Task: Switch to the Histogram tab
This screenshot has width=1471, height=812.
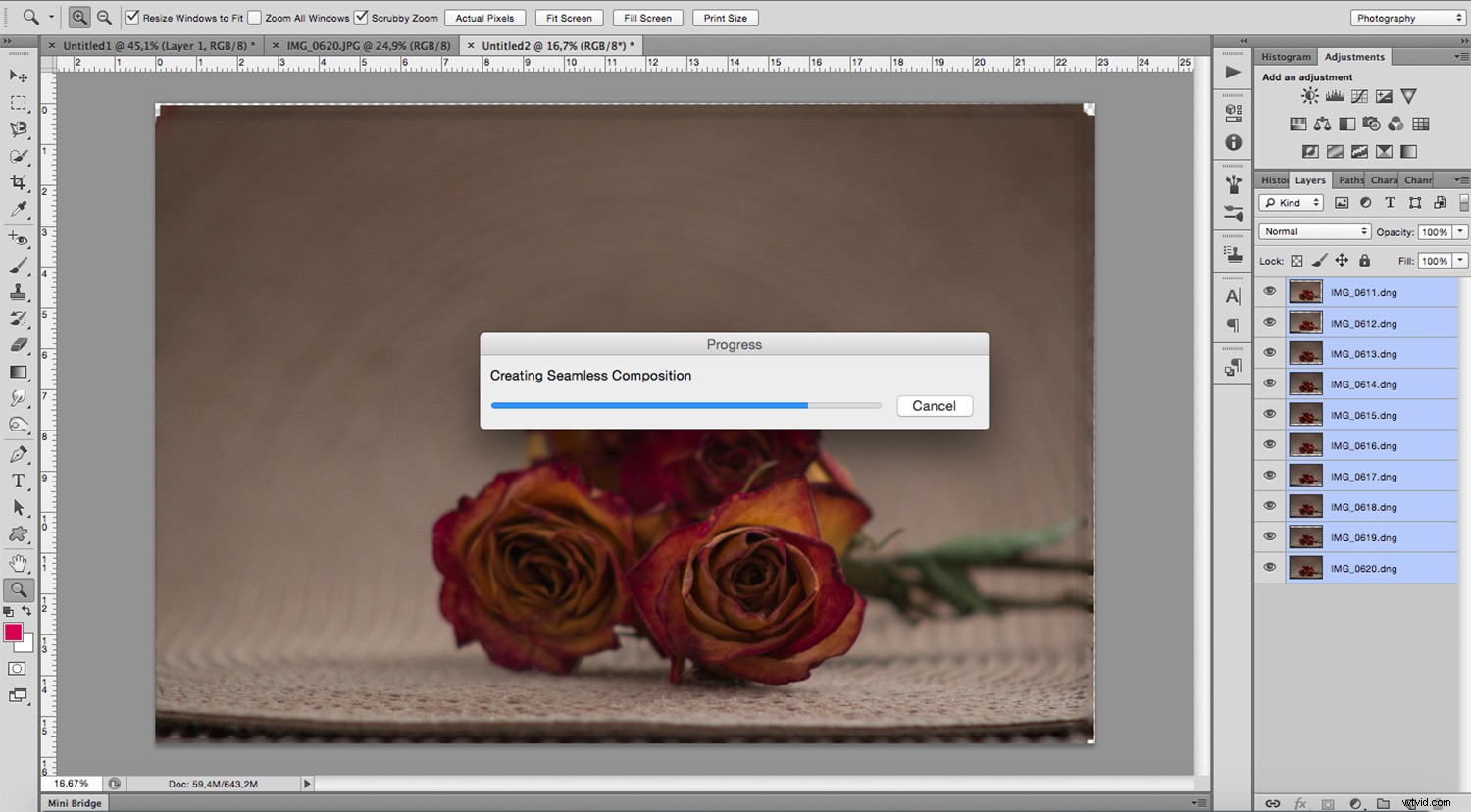Action: (x=1285, y=56)
